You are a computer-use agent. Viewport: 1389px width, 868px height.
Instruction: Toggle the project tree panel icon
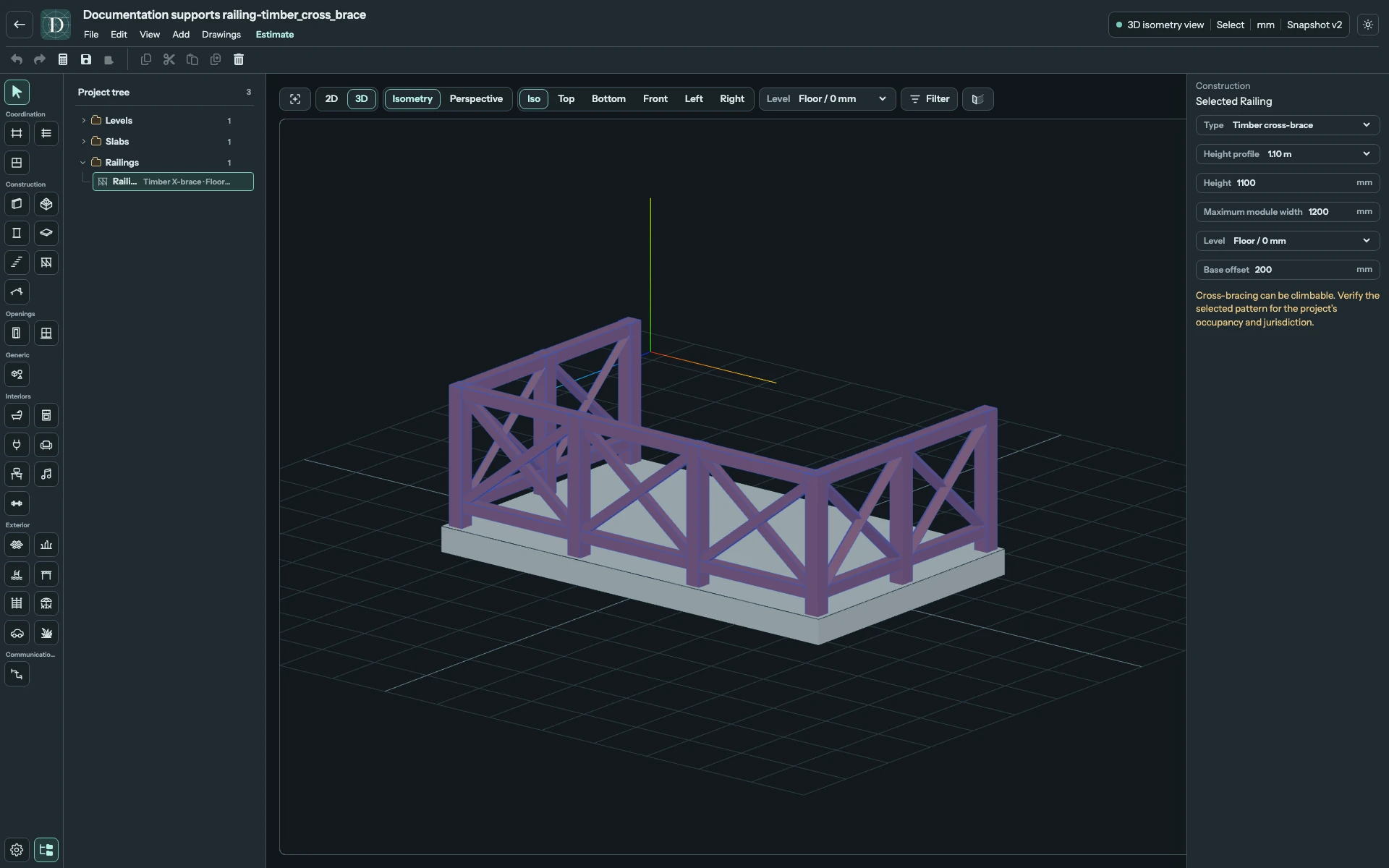(x=46, y=850)
